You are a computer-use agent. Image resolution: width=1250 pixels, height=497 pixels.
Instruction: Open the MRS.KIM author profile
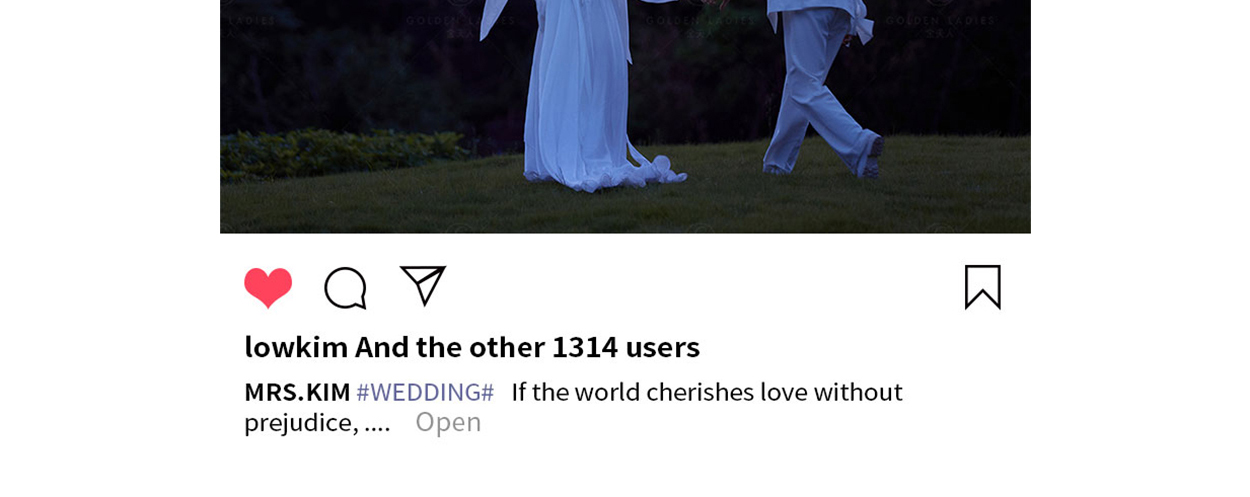[x=297, y=391]
